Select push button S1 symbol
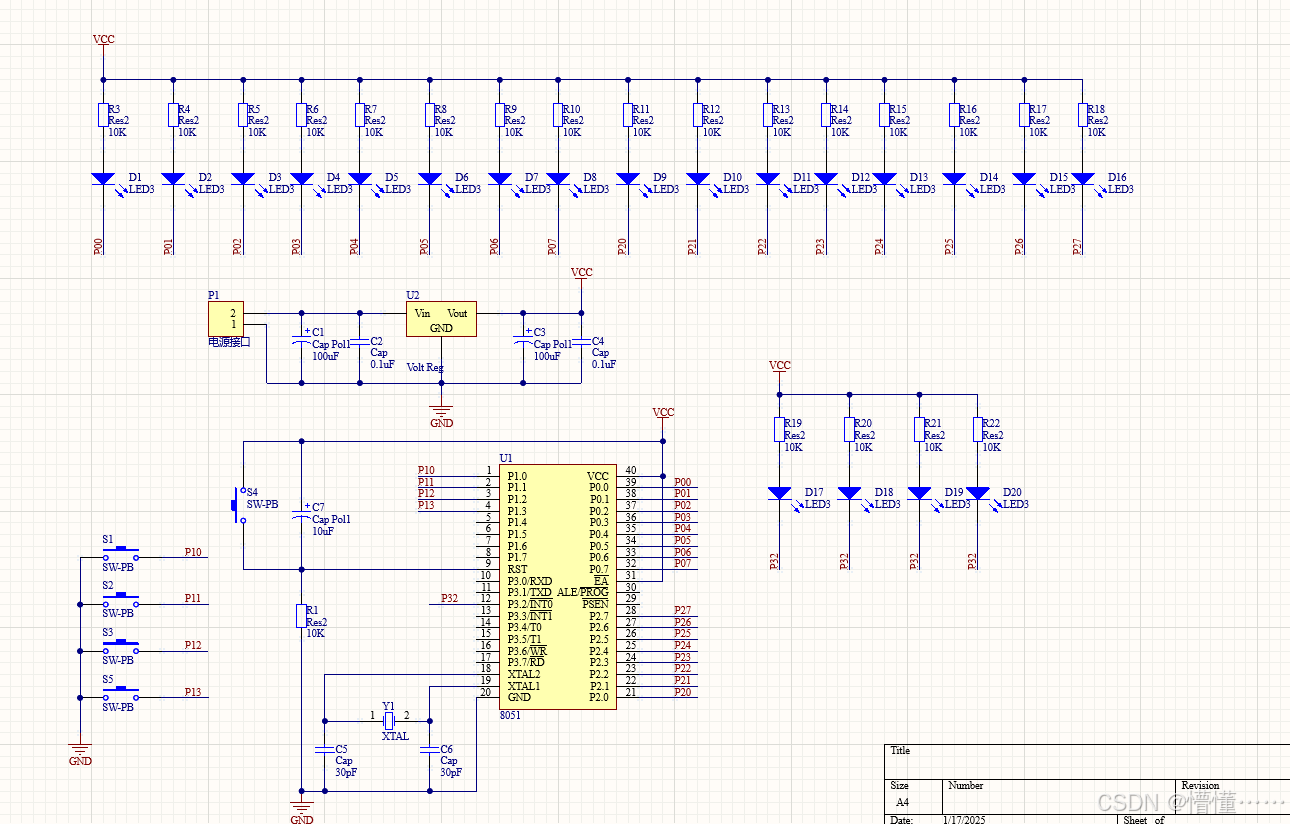1290x824 pixels. [121, 553]
